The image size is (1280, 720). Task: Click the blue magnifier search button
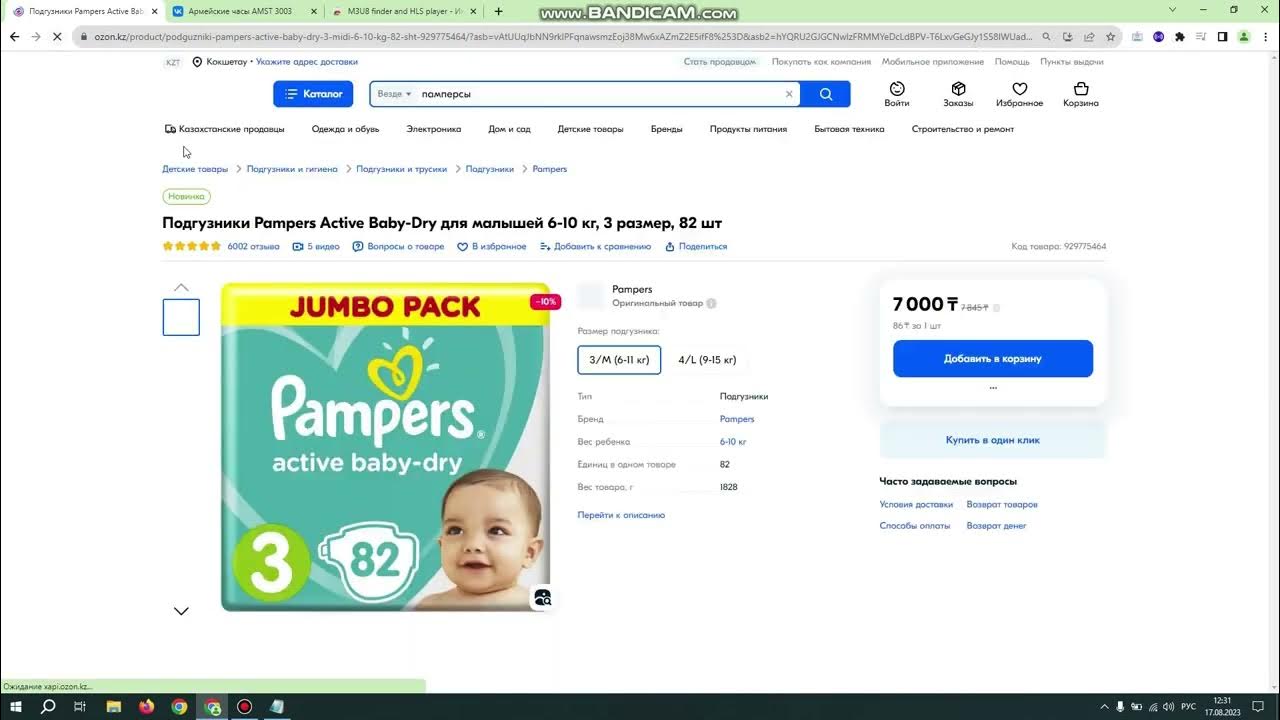[x=826, y=94]
